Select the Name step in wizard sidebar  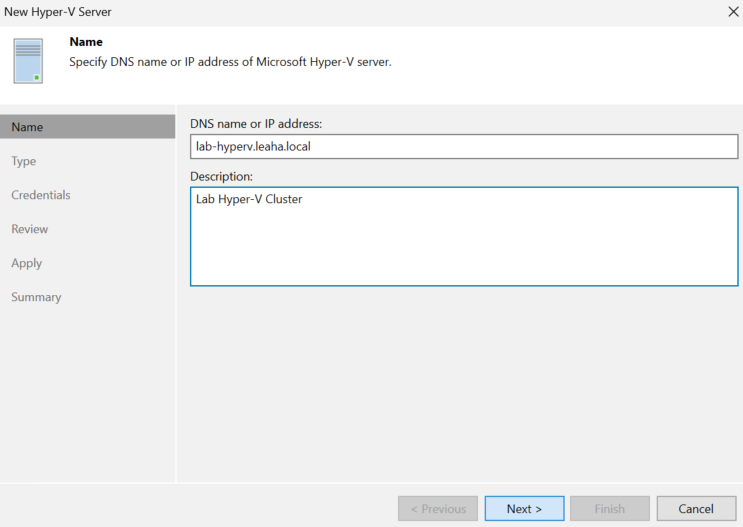pos(88,127)
